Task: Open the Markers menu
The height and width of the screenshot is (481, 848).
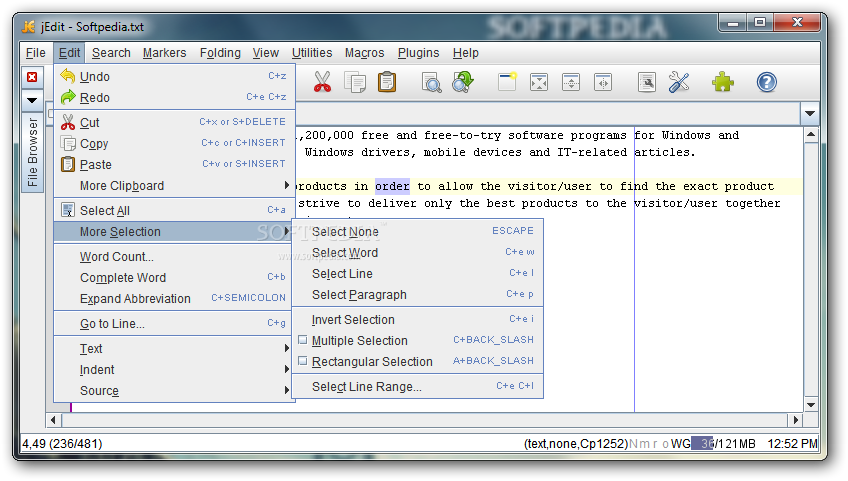Action: point(164,53)
